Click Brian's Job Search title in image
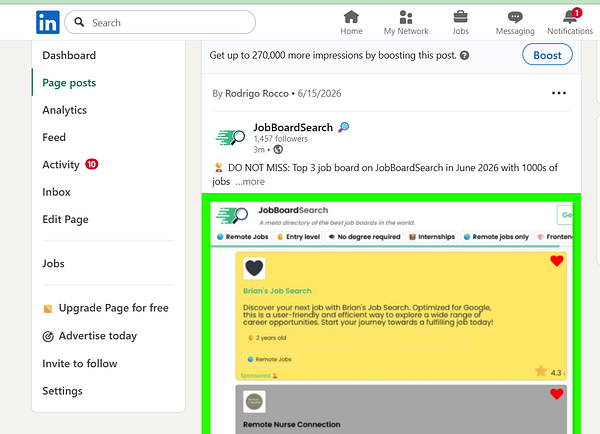 coord(277,291)
